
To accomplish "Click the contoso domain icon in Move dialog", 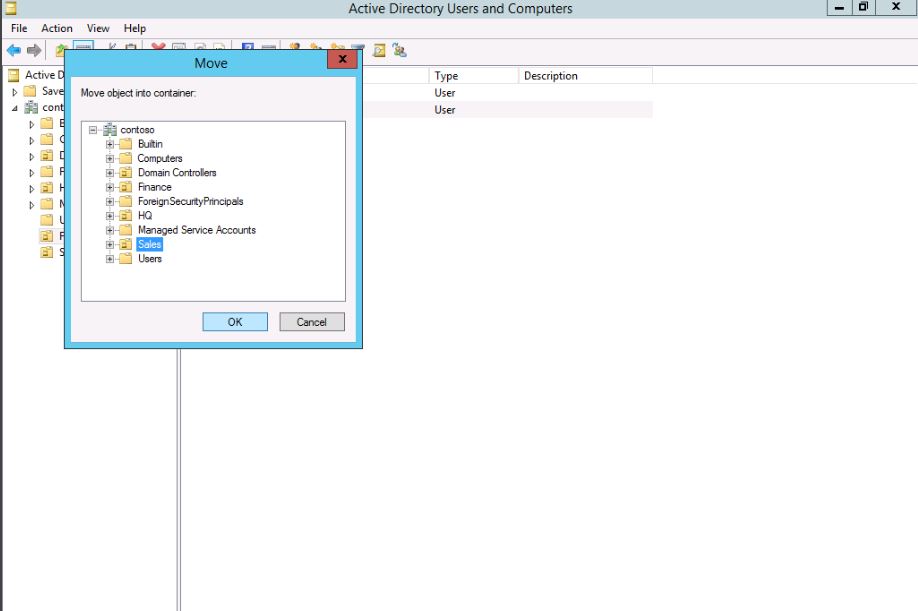I will coord(109,130).
